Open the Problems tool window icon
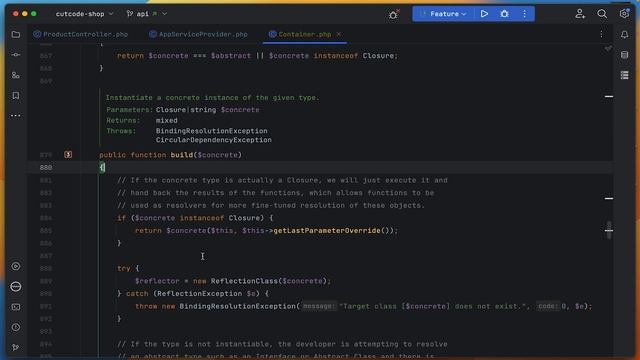 coord(16,327)
